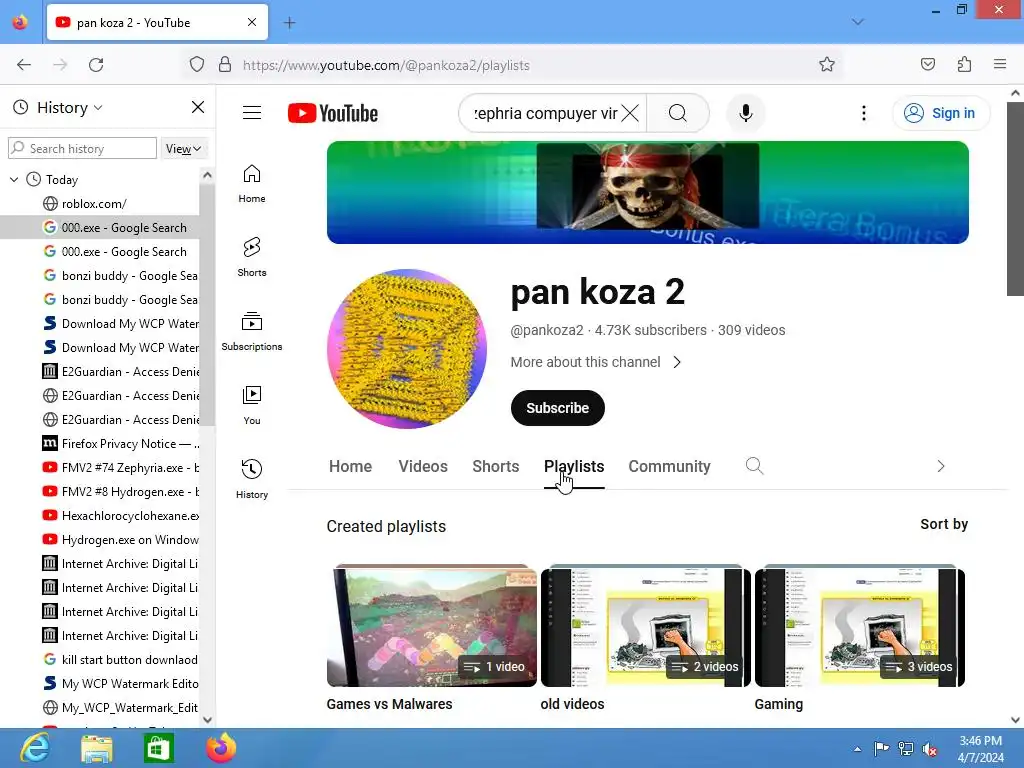Show hidden system tray icons

click(x=857, y=749)
